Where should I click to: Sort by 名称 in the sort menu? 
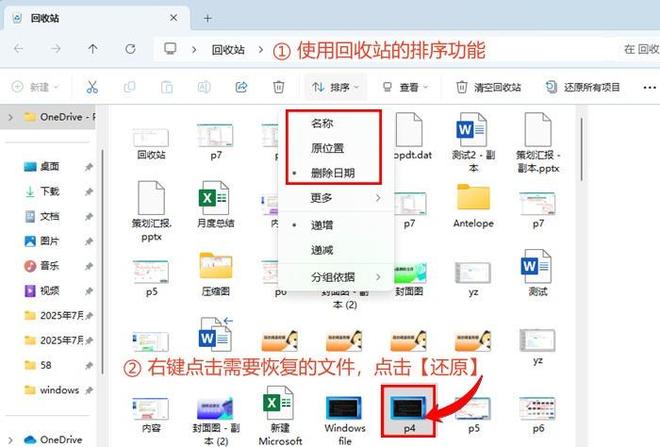tap(322, 123)
